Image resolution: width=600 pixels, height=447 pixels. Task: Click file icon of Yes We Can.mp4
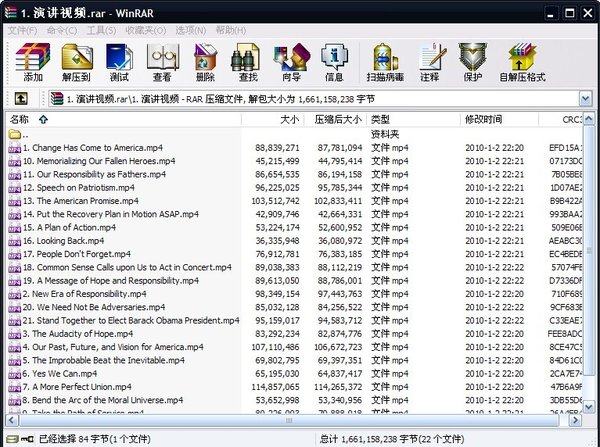point(15,374)
